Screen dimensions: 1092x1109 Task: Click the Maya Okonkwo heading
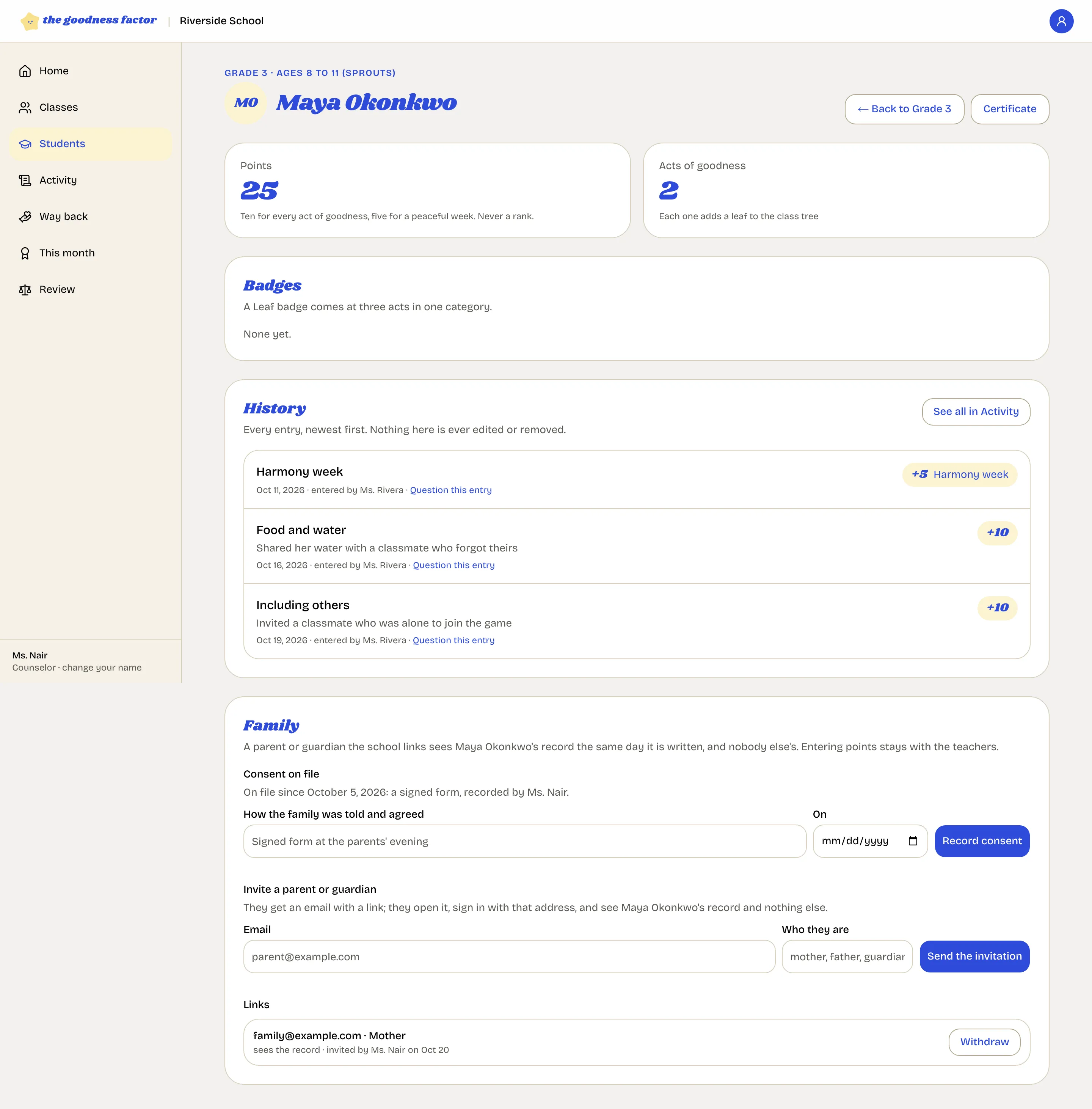(x=367, y=103)
